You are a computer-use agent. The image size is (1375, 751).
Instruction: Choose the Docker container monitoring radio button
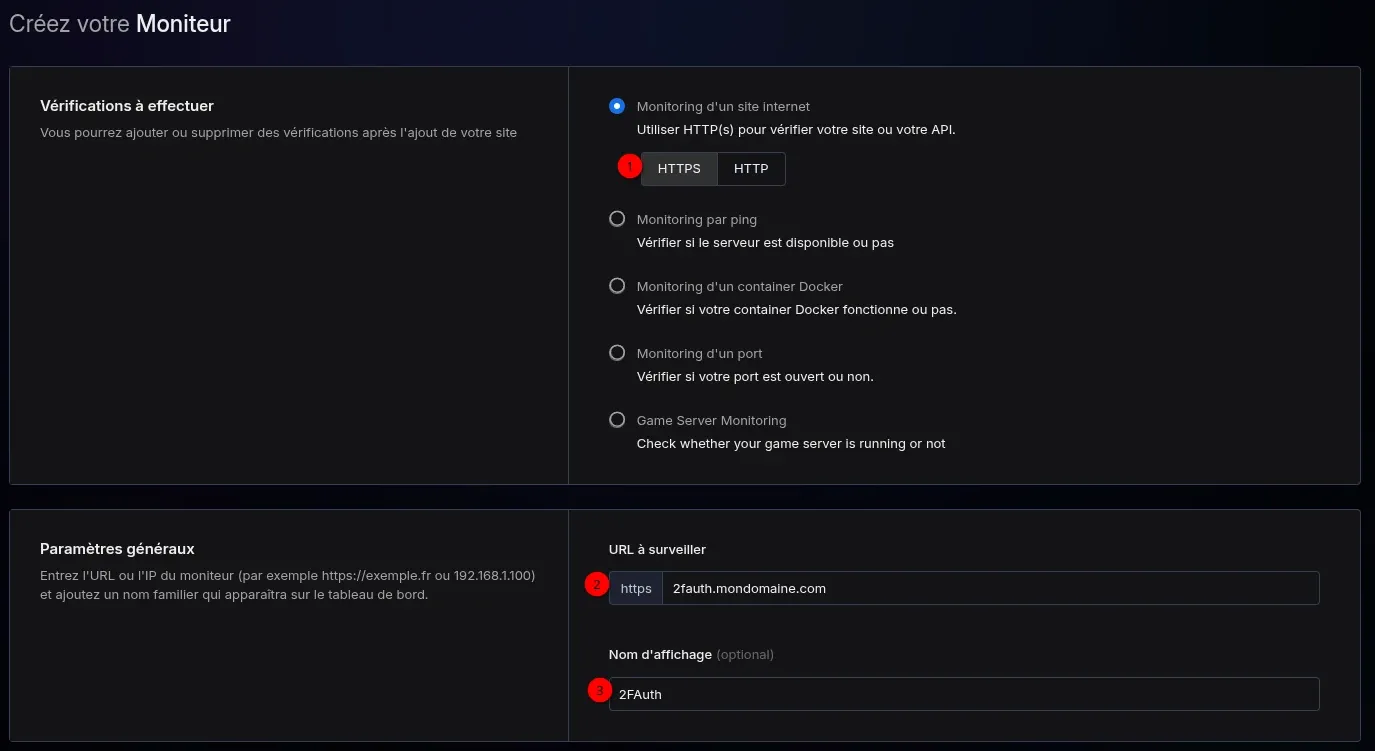pos(617,286)
